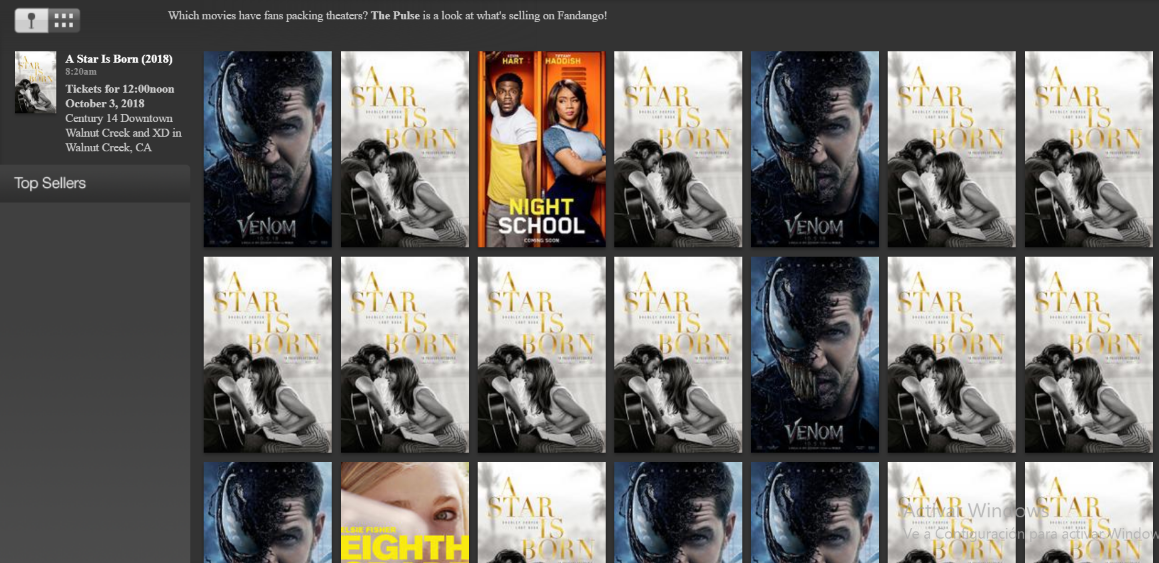Click the '8:20am' timestamp text

[81, 72]
